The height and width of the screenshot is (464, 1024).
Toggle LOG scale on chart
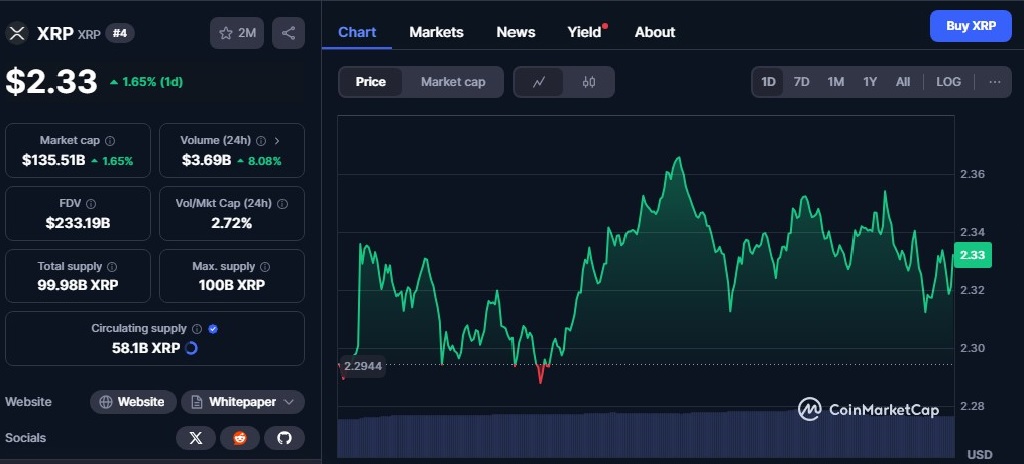click(x=948, y=82)
